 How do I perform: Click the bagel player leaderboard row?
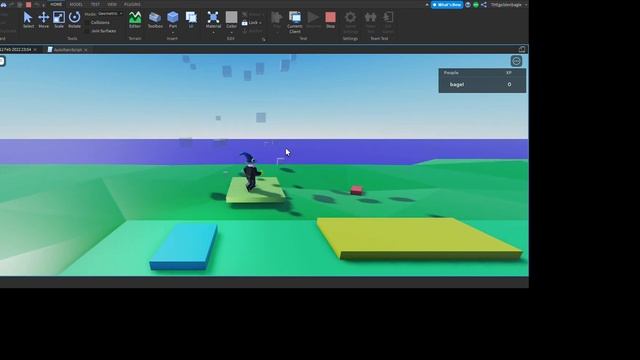coord(482,84)
